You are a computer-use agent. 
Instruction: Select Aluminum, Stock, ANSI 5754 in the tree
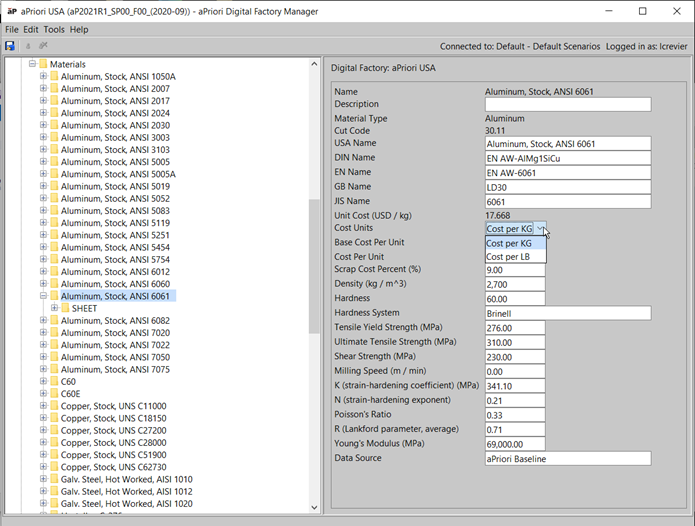[x=115, y=260]
